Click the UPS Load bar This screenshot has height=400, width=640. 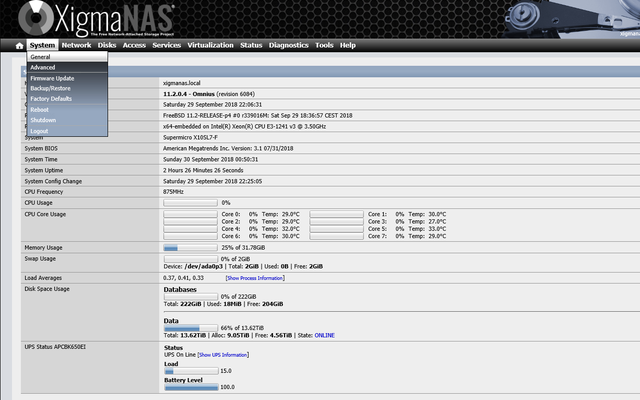191,371
